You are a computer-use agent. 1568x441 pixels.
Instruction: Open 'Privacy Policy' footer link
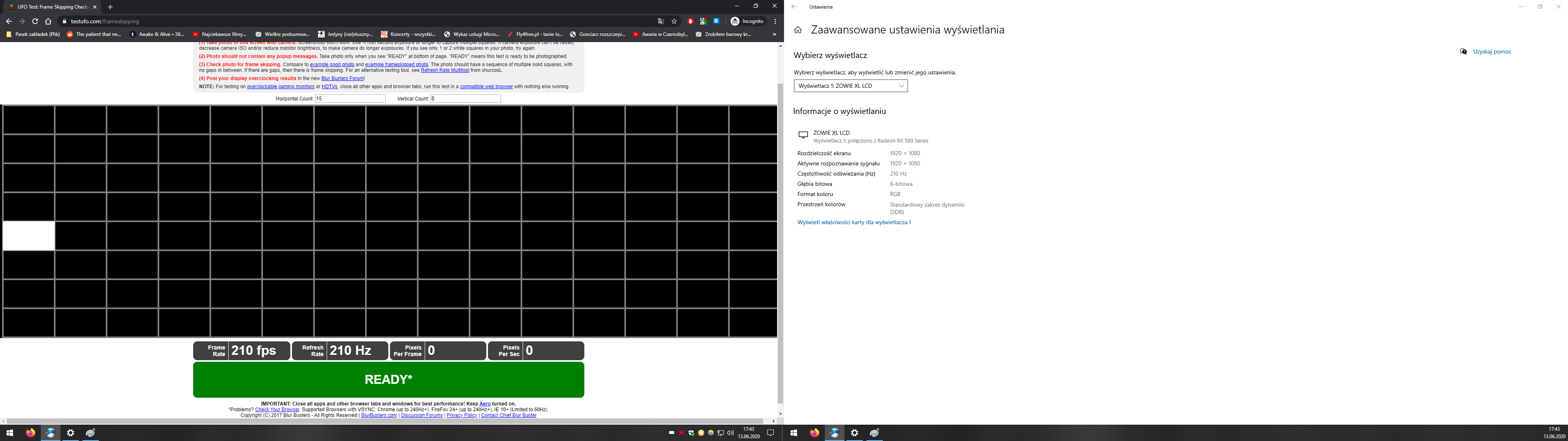(462, 415)
